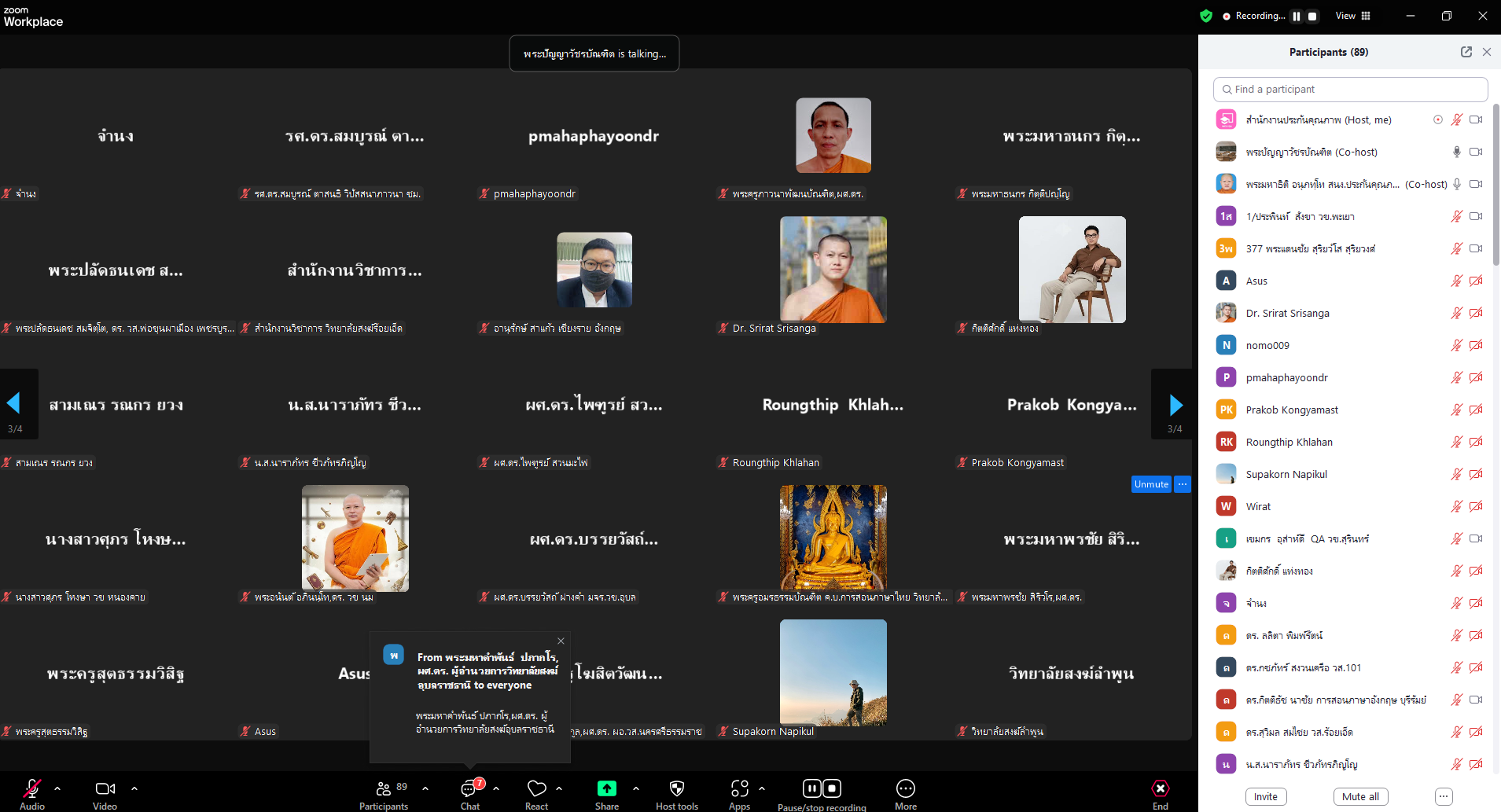
Task: Open the Participants list from toolbar
Action: (x=384, y=788)
